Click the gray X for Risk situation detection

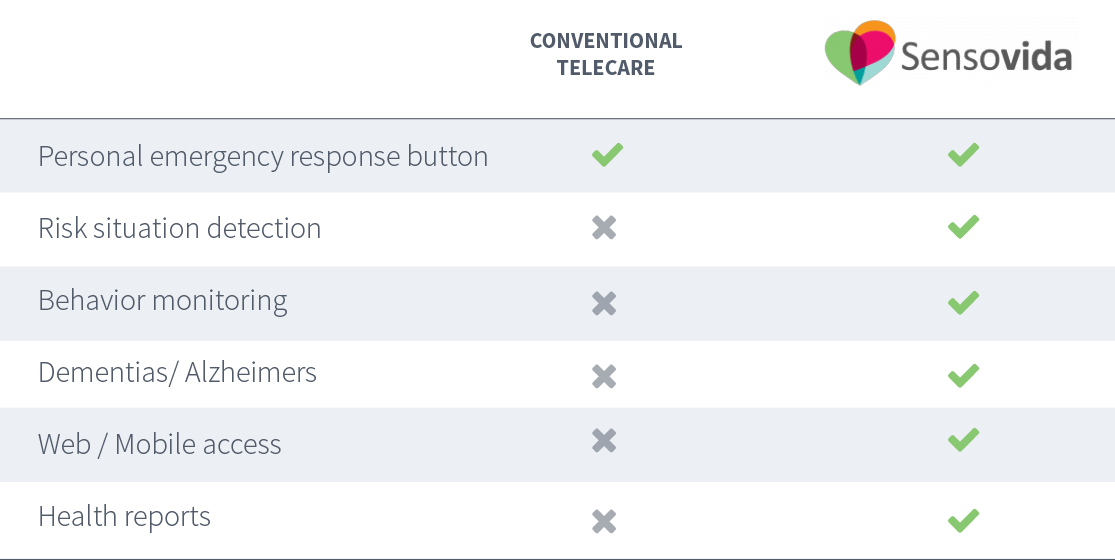[604, 228]
